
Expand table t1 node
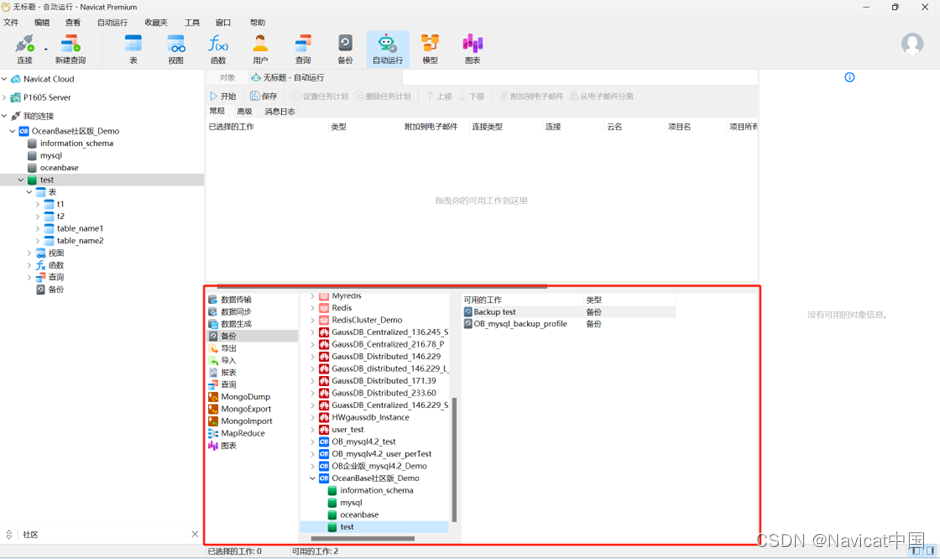[x=37, y=204]
